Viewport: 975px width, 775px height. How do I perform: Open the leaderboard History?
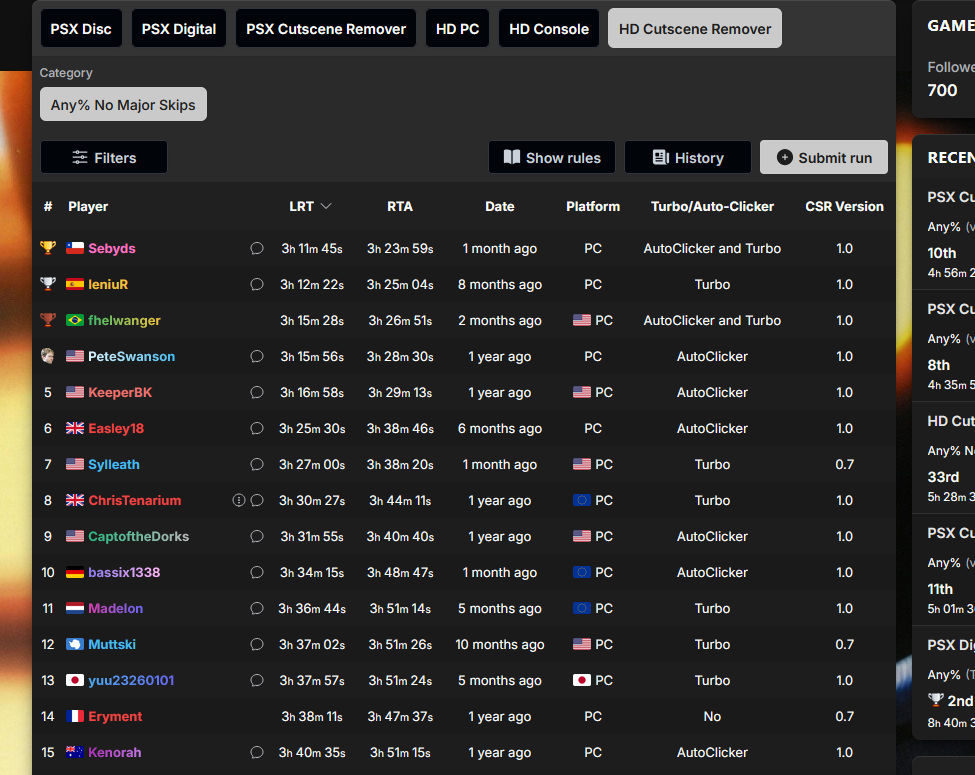(688, 157)
